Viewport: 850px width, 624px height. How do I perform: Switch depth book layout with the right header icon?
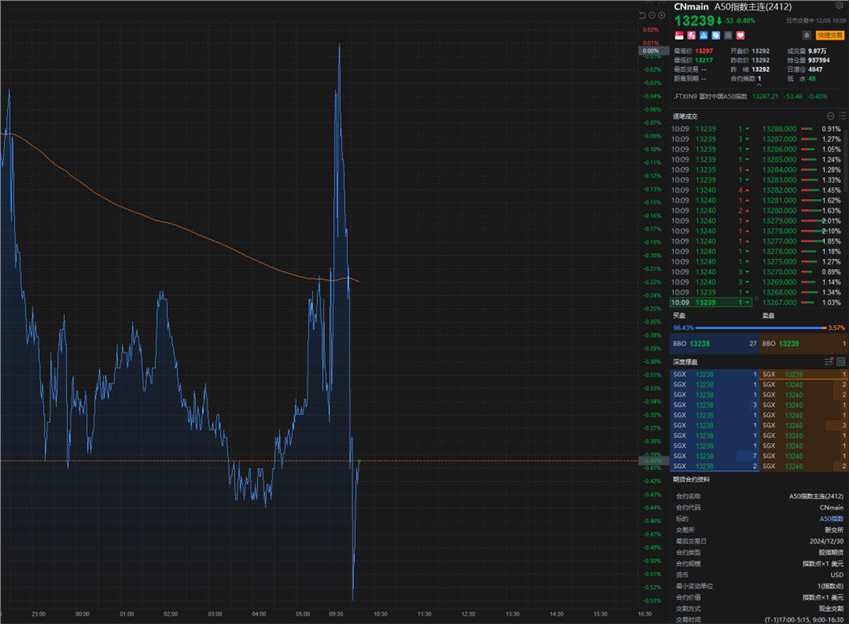[841, 362]
